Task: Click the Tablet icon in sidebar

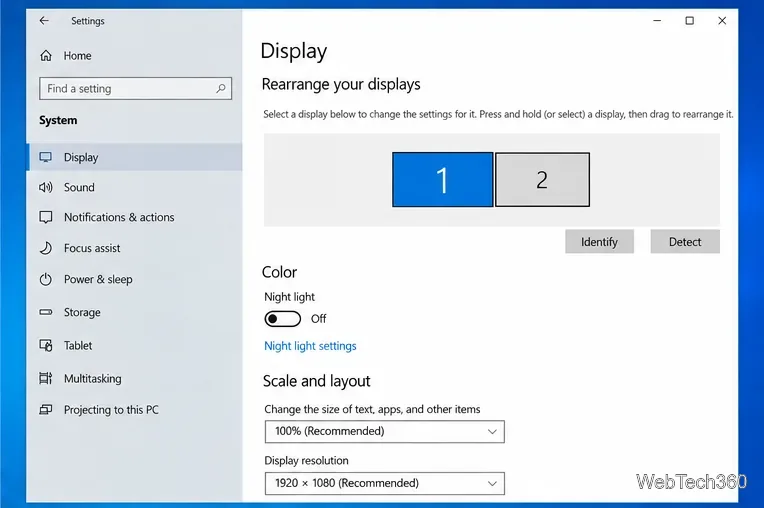Action: pos(46,345)
